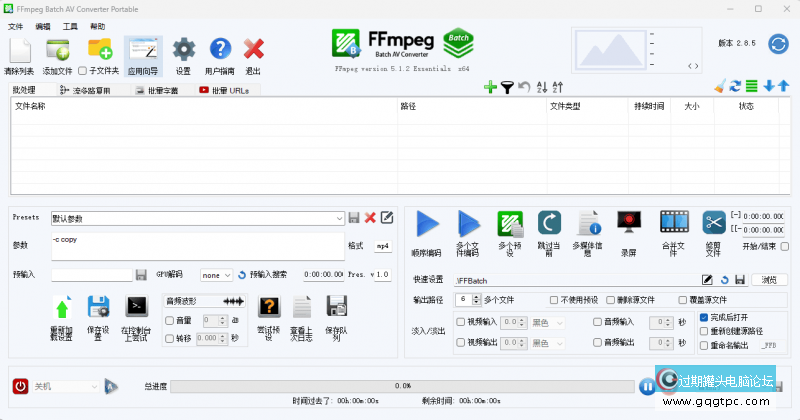800x420 pixels.
Task: Click the 清除列表 toolbar icon
Action: point(18,50)
